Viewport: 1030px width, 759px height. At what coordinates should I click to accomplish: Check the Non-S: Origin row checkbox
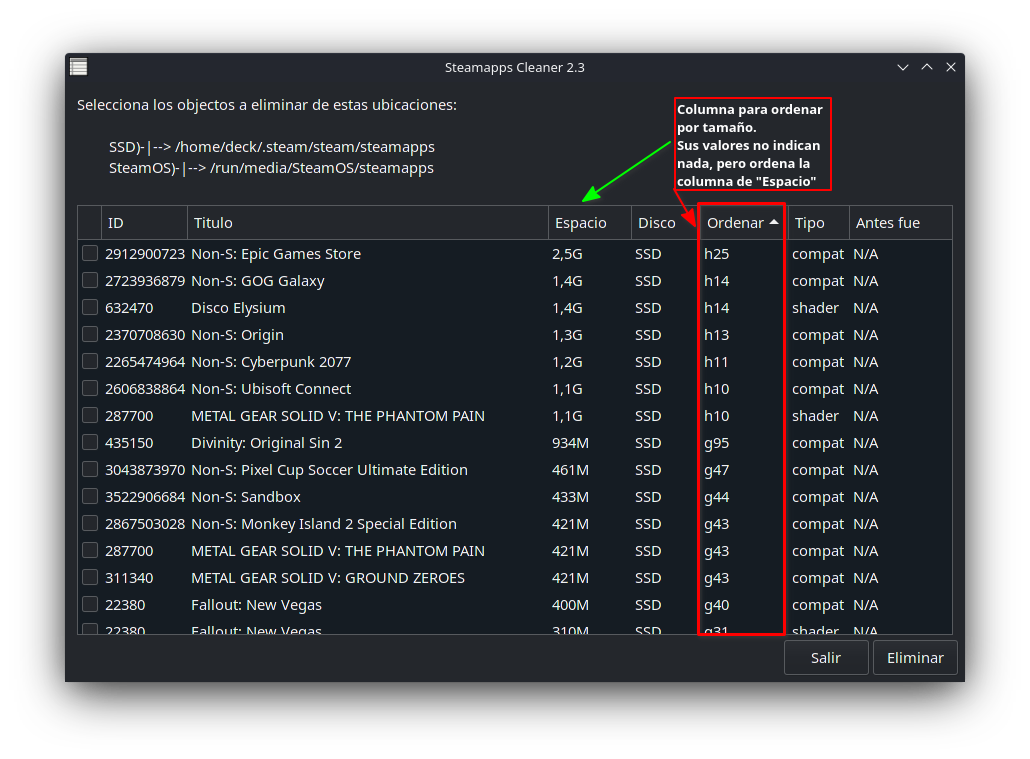click(x=90, y=334)
